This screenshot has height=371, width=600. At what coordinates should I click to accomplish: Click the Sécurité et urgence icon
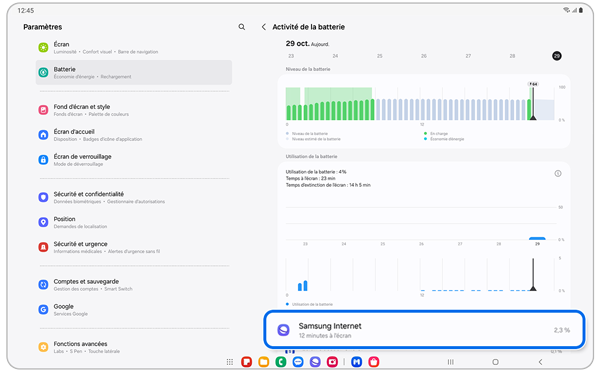(43, 247)
